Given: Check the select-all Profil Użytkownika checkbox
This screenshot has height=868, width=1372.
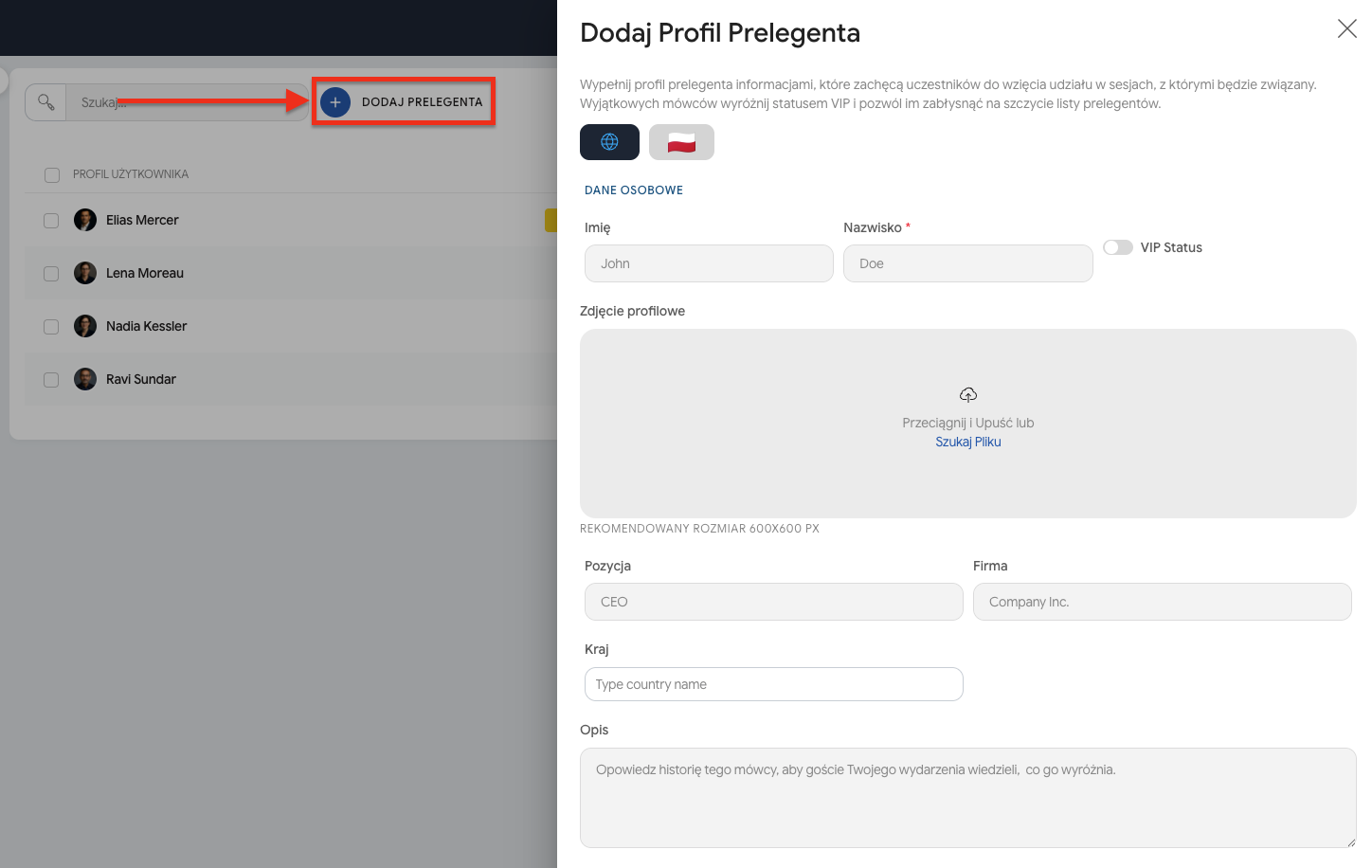Looking at the screenshot, I should pos(52,175).
